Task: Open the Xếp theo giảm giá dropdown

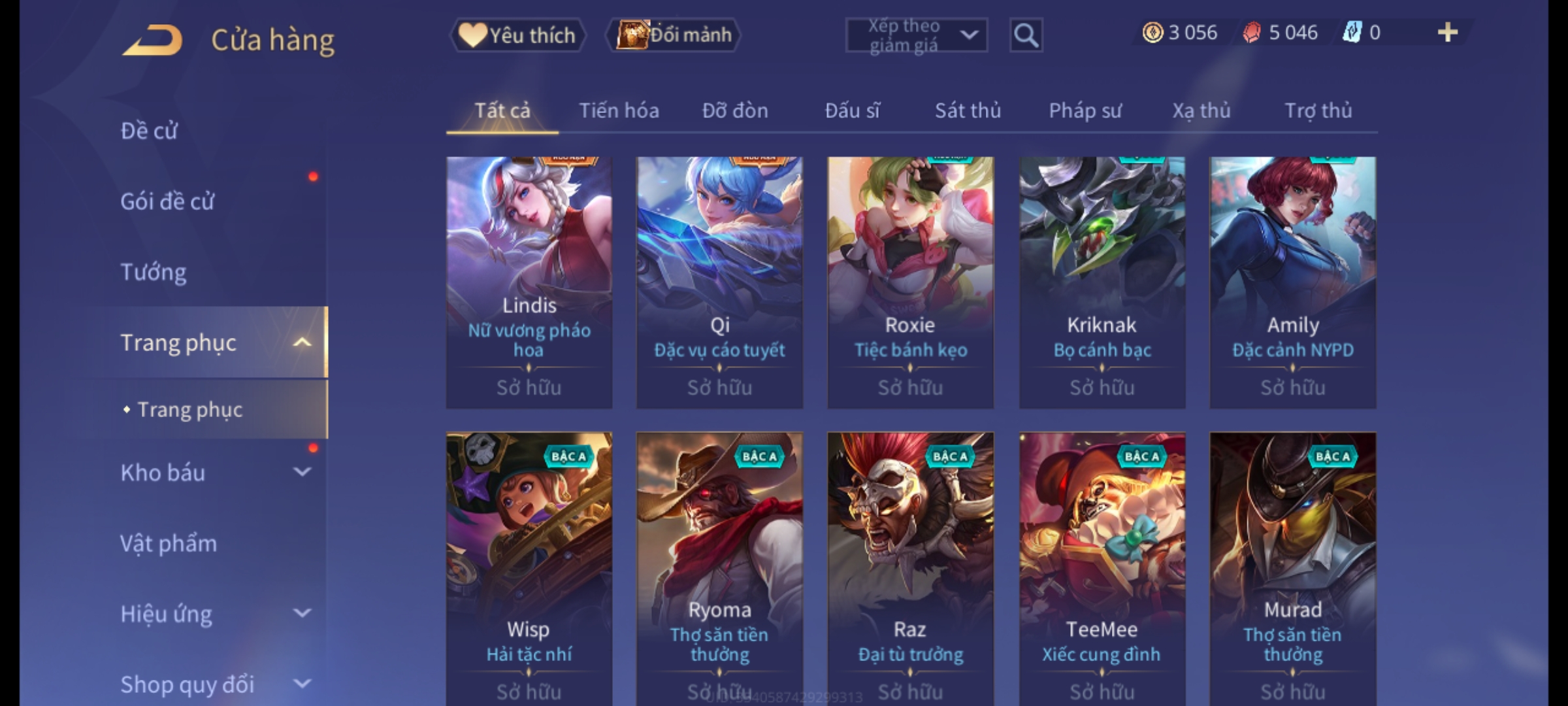Action: (x=917, y=35)
